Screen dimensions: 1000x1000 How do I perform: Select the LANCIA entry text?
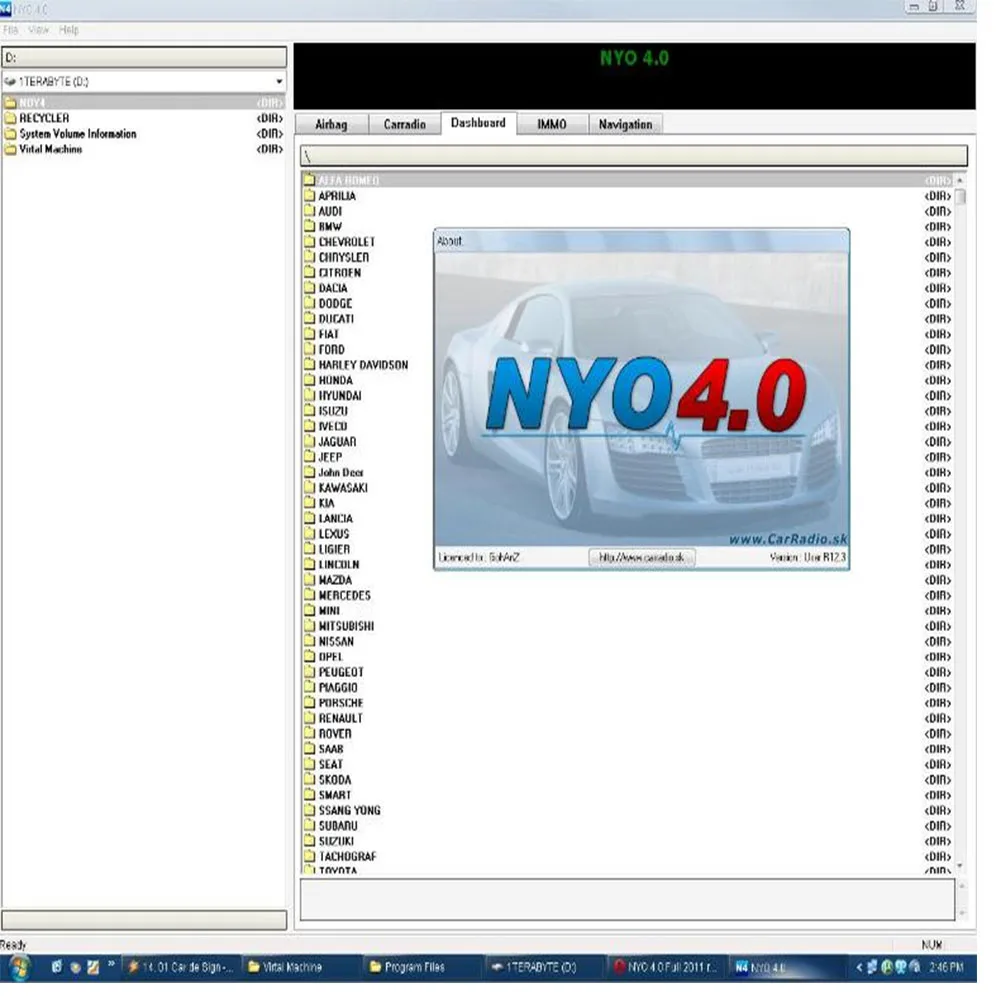point(335,518)
